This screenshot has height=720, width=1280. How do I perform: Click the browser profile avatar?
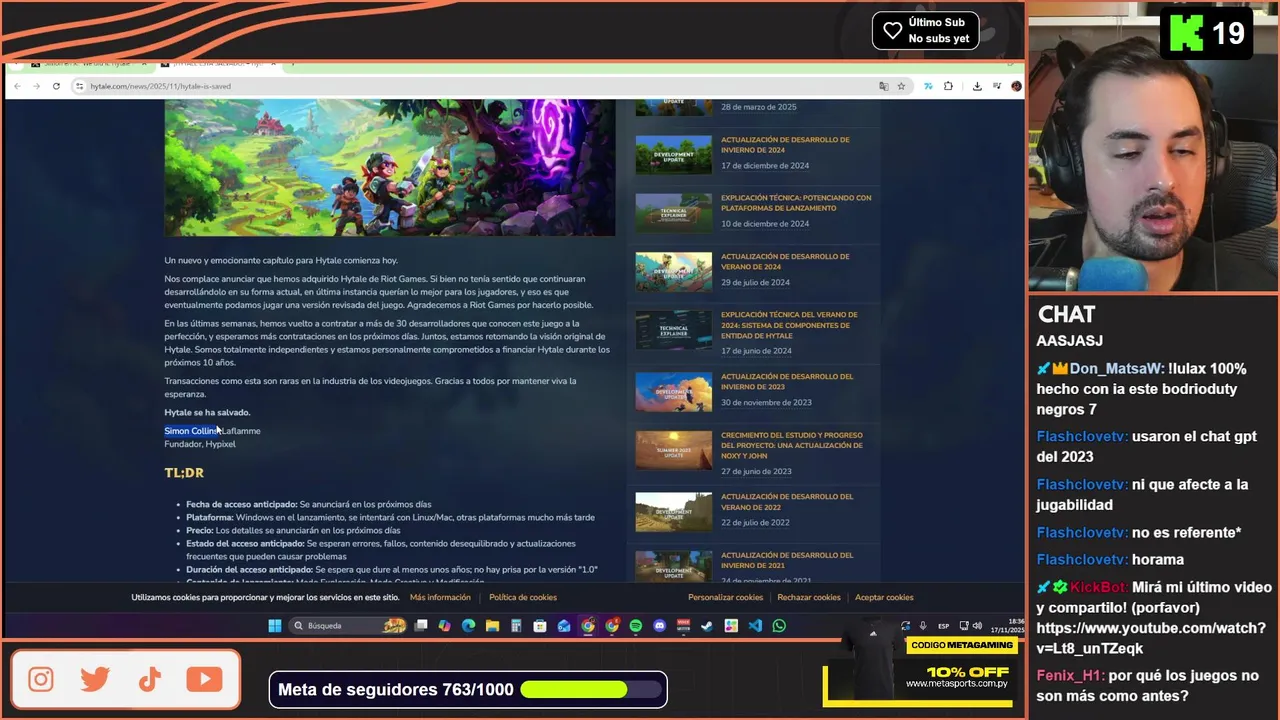click(1016, 86)
